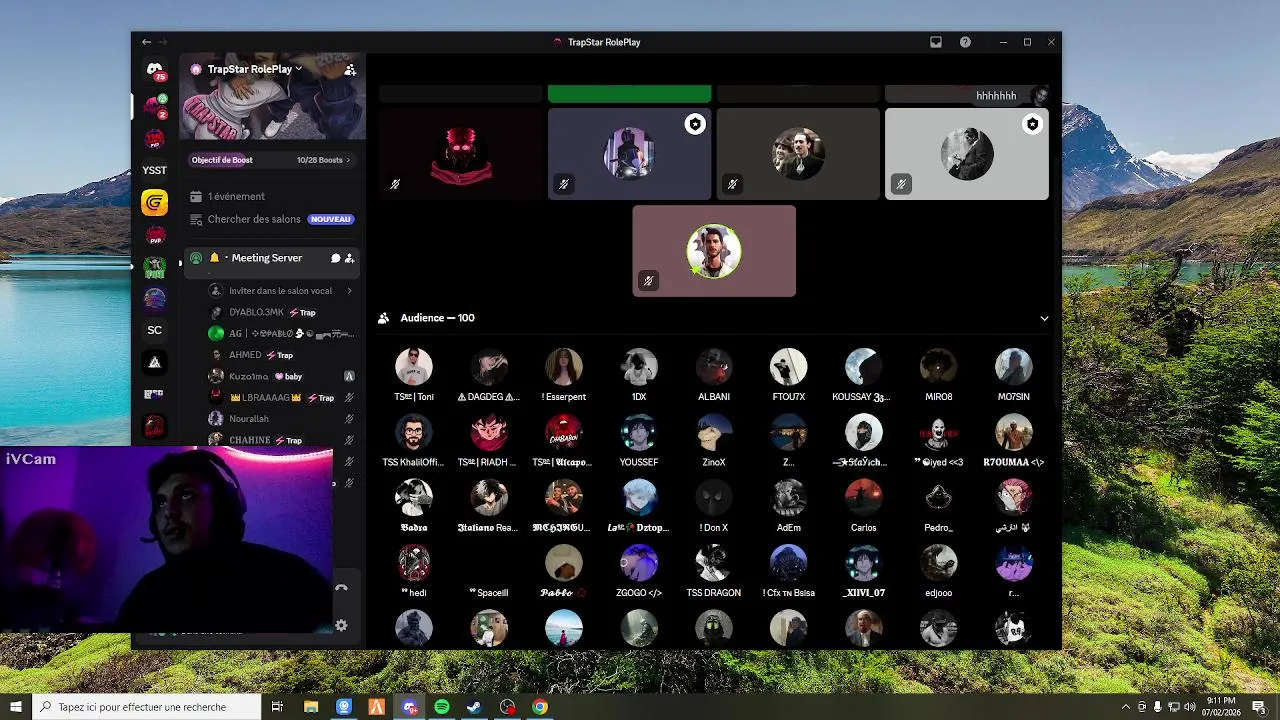This screenshot has width=1280, height=720.
Task: Open Windows Start menu
Action: point(15,707)
